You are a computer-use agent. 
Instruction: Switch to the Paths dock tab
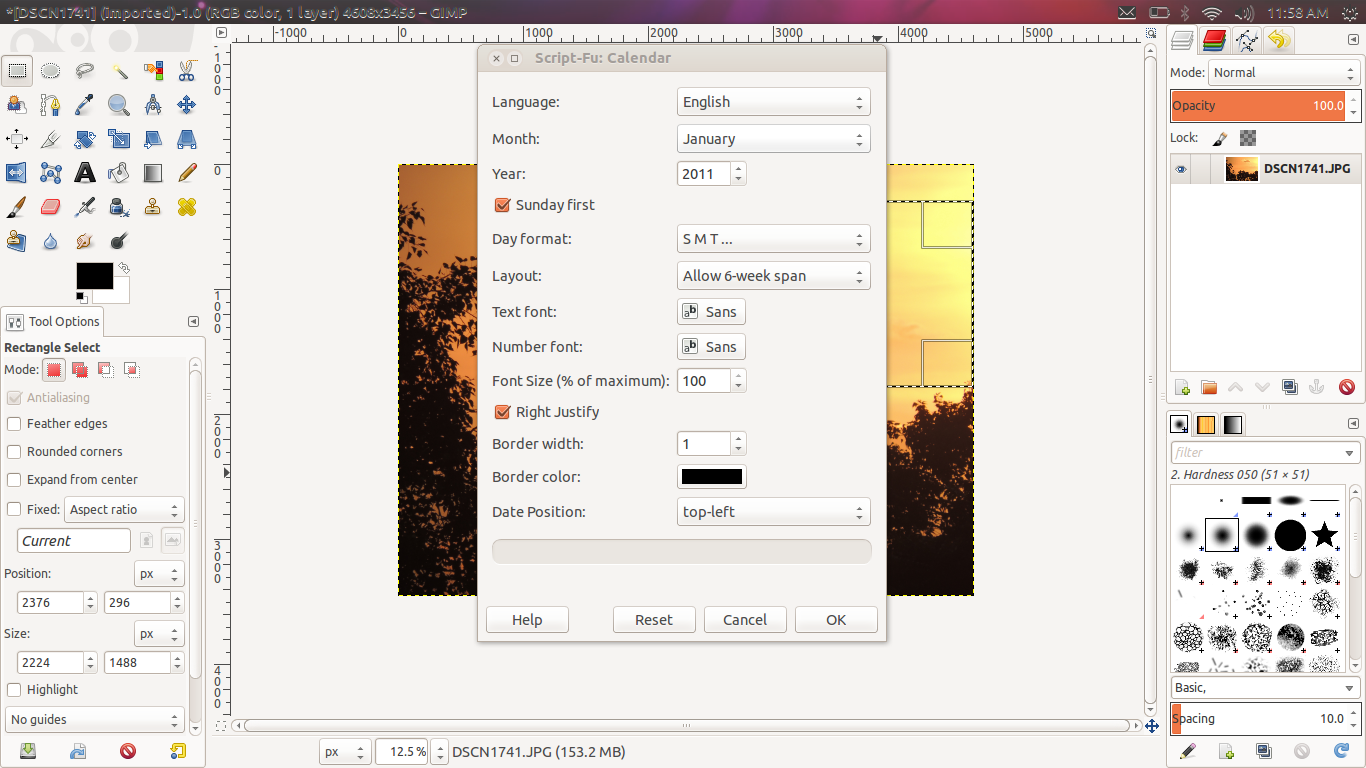point(1246,41)
